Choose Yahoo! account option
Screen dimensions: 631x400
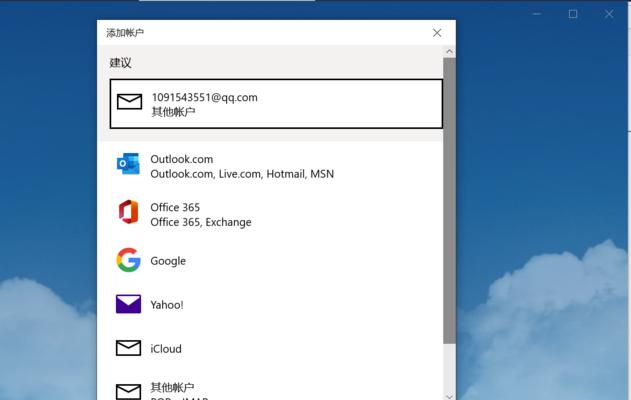pos(276,305)
